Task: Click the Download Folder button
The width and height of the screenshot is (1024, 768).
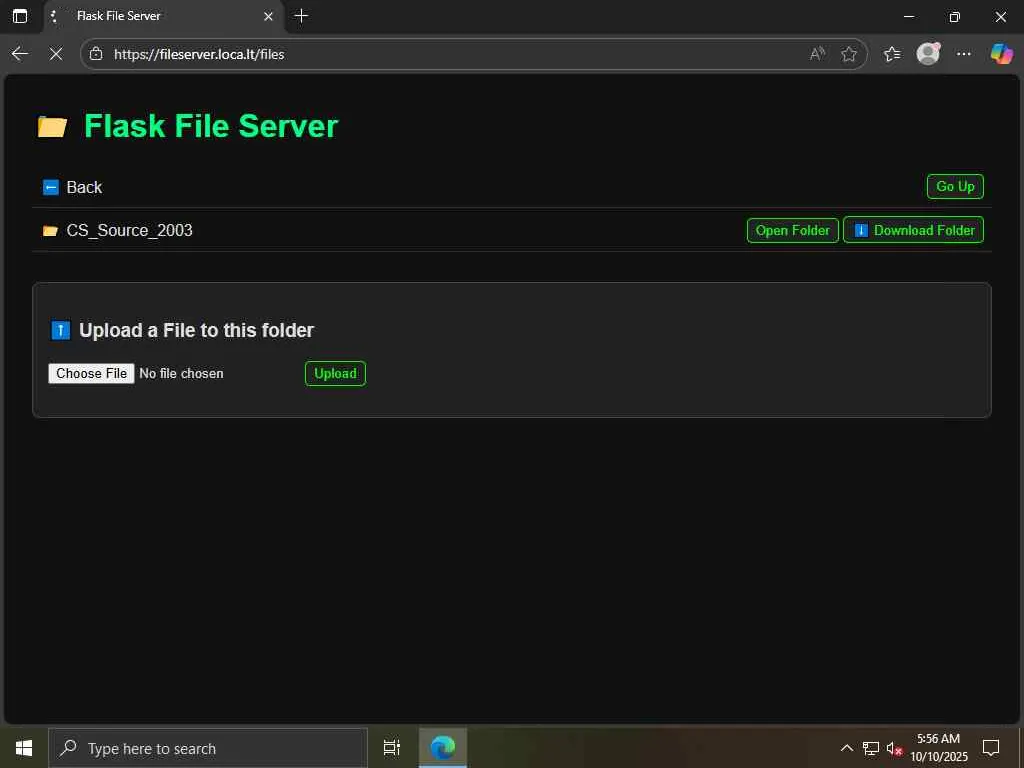Action: (913, 230)
